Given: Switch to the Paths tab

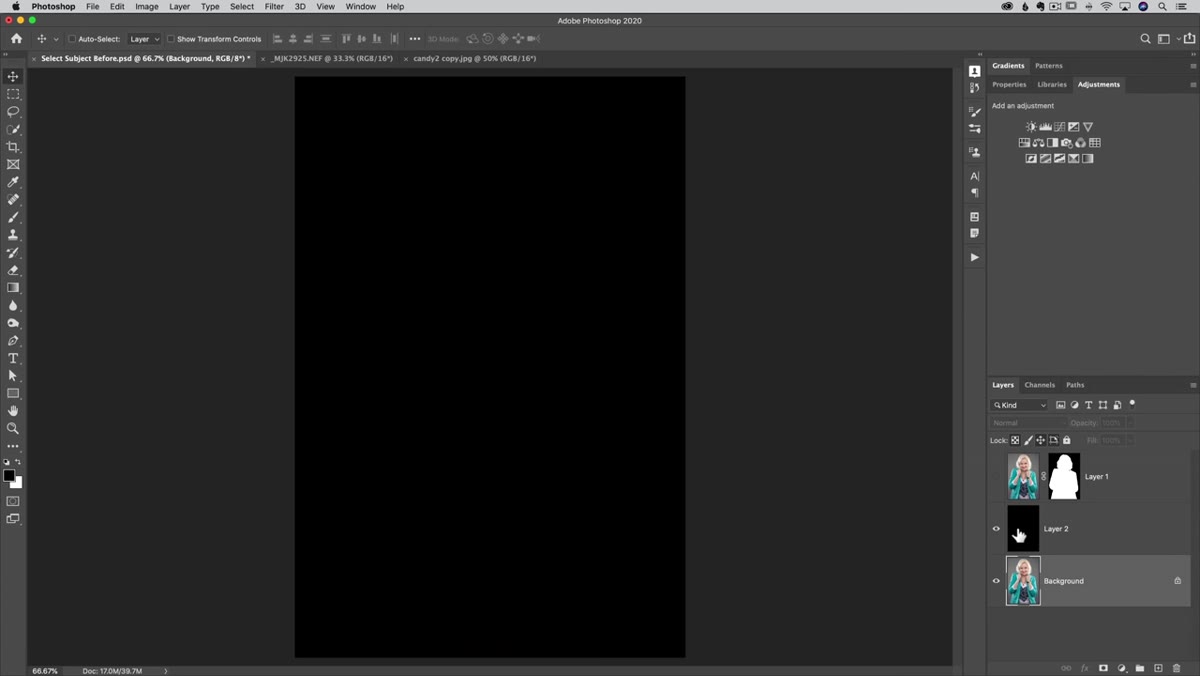Looking at the screenshot, I should [x=1075, y=385].
